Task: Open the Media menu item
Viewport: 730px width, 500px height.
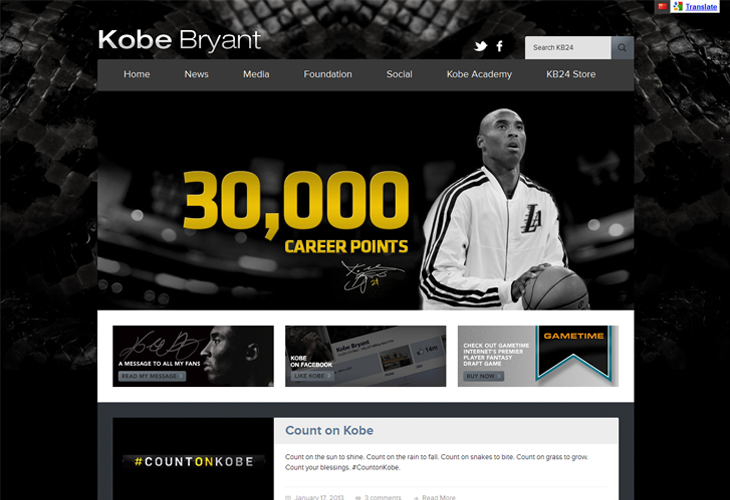Action: click(256, 74)
